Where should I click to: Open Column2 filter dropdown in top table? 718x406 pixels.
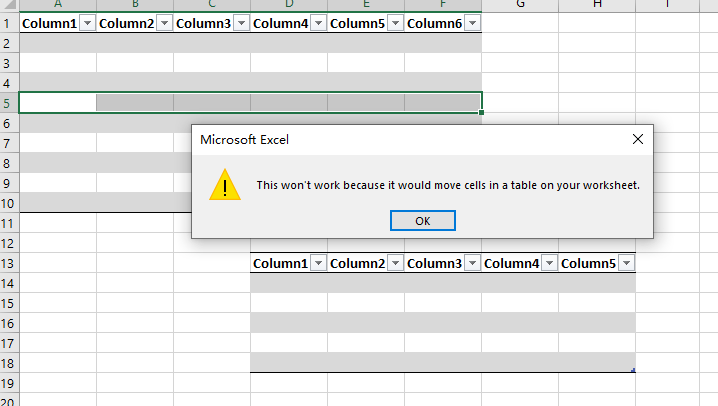164,23
